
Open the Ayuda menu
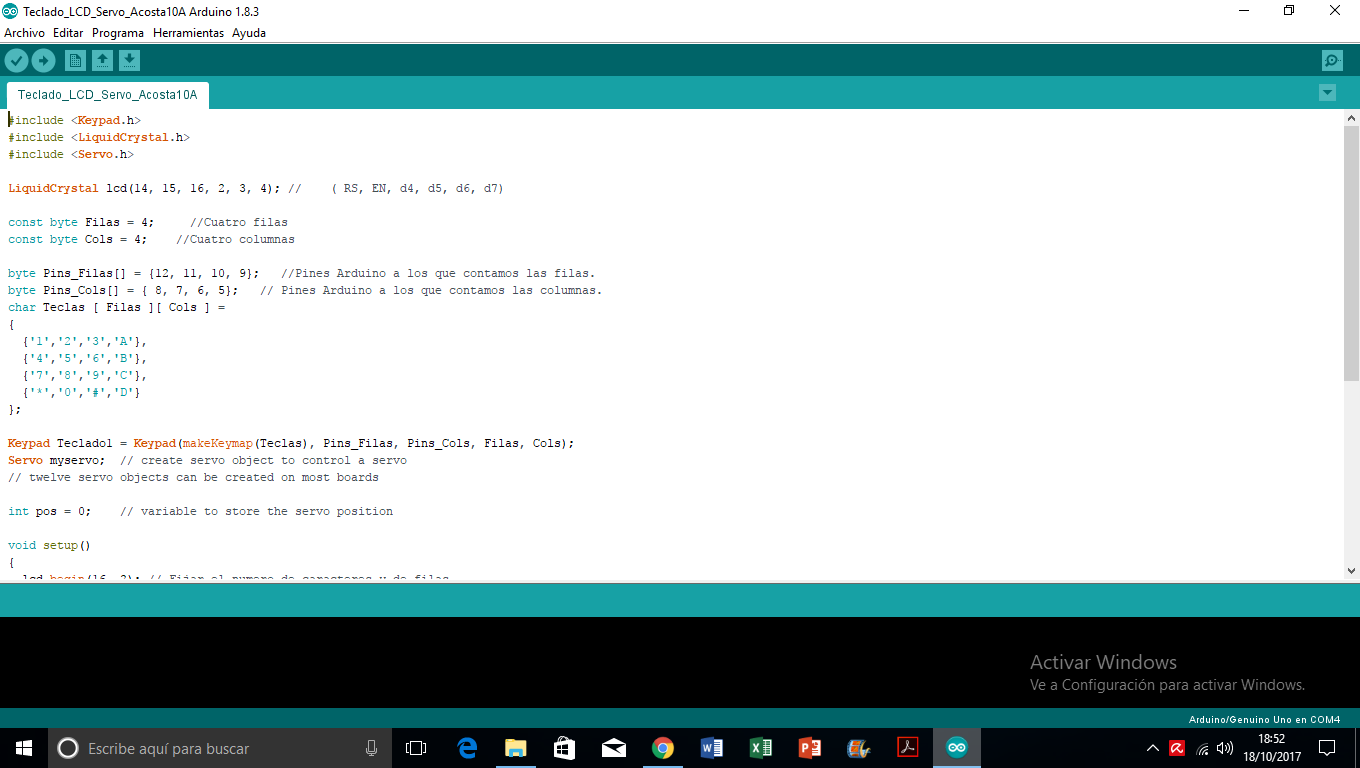click(249, 33)
